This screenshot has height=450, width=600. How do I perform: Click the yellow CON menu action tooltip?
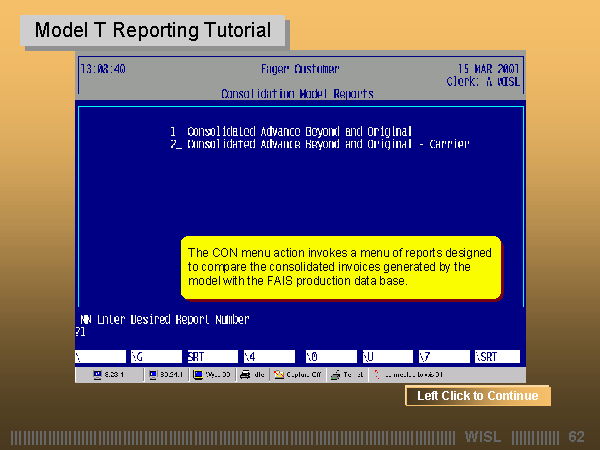[x=340, y=267]
